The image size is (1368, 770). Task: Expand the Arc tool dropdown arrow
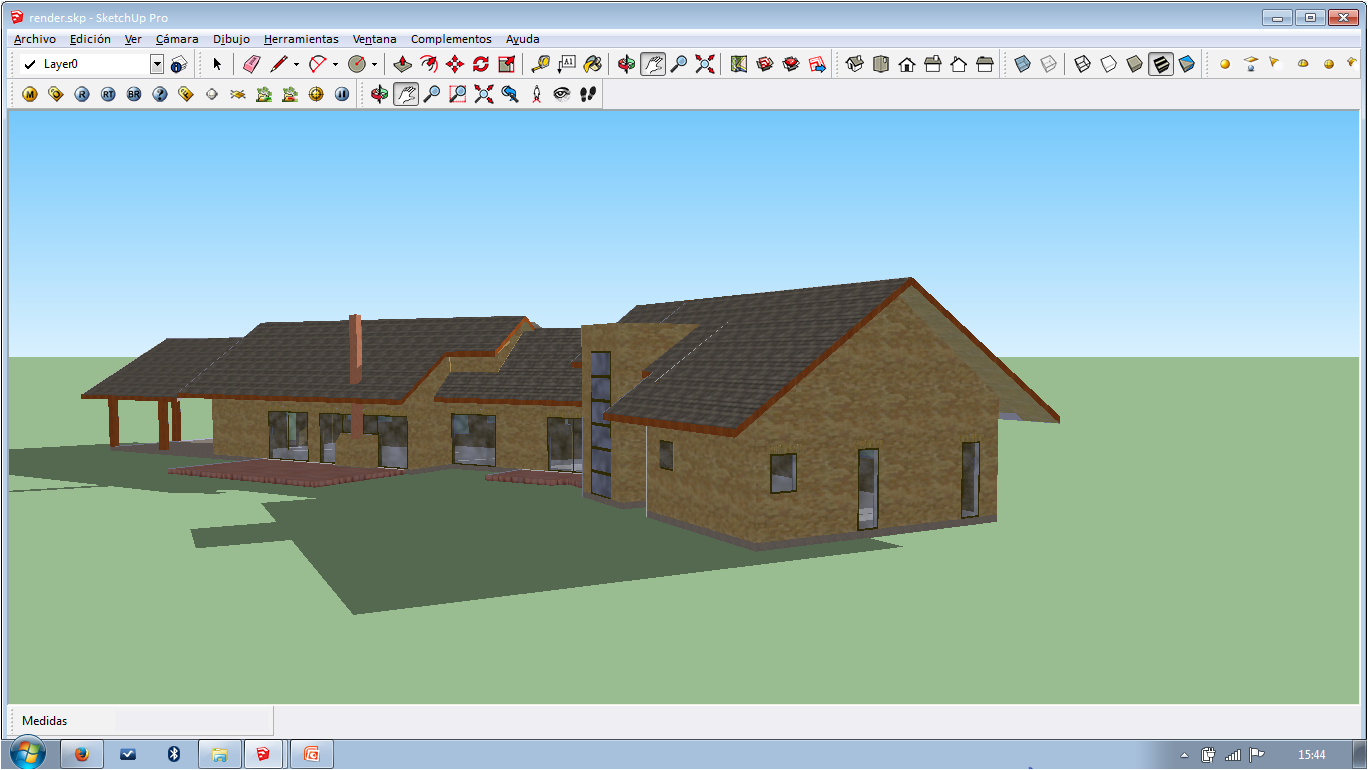[335, 64]
